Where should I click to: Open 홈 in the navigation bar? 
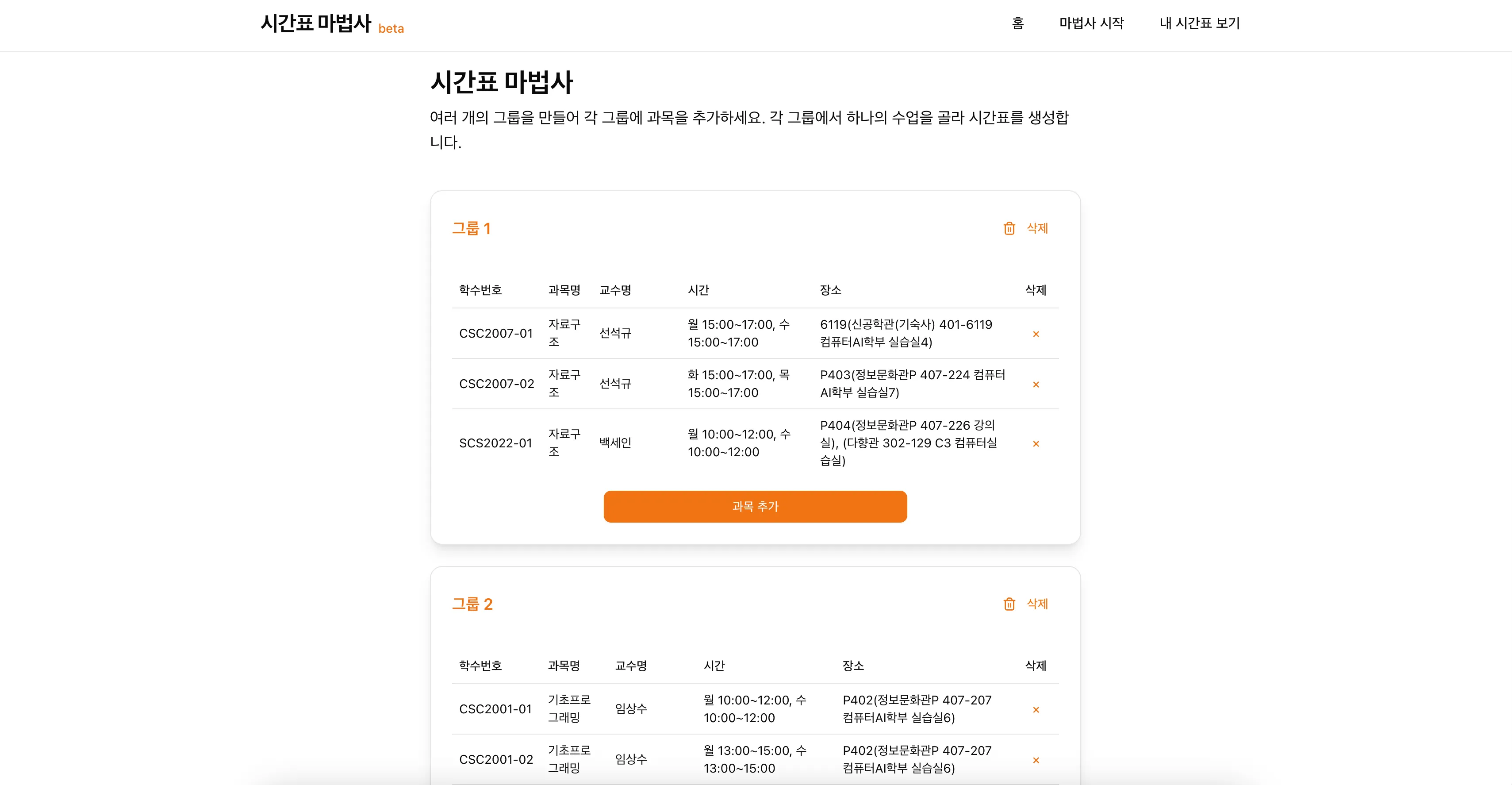tap(1018, 23)
